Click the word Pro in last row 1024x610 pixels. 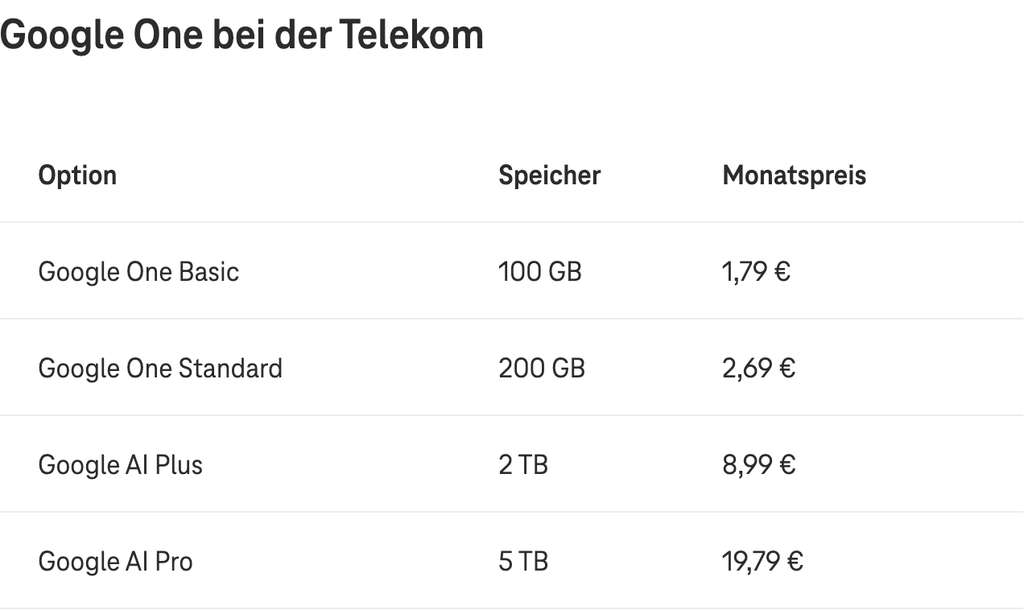[174, 562]
